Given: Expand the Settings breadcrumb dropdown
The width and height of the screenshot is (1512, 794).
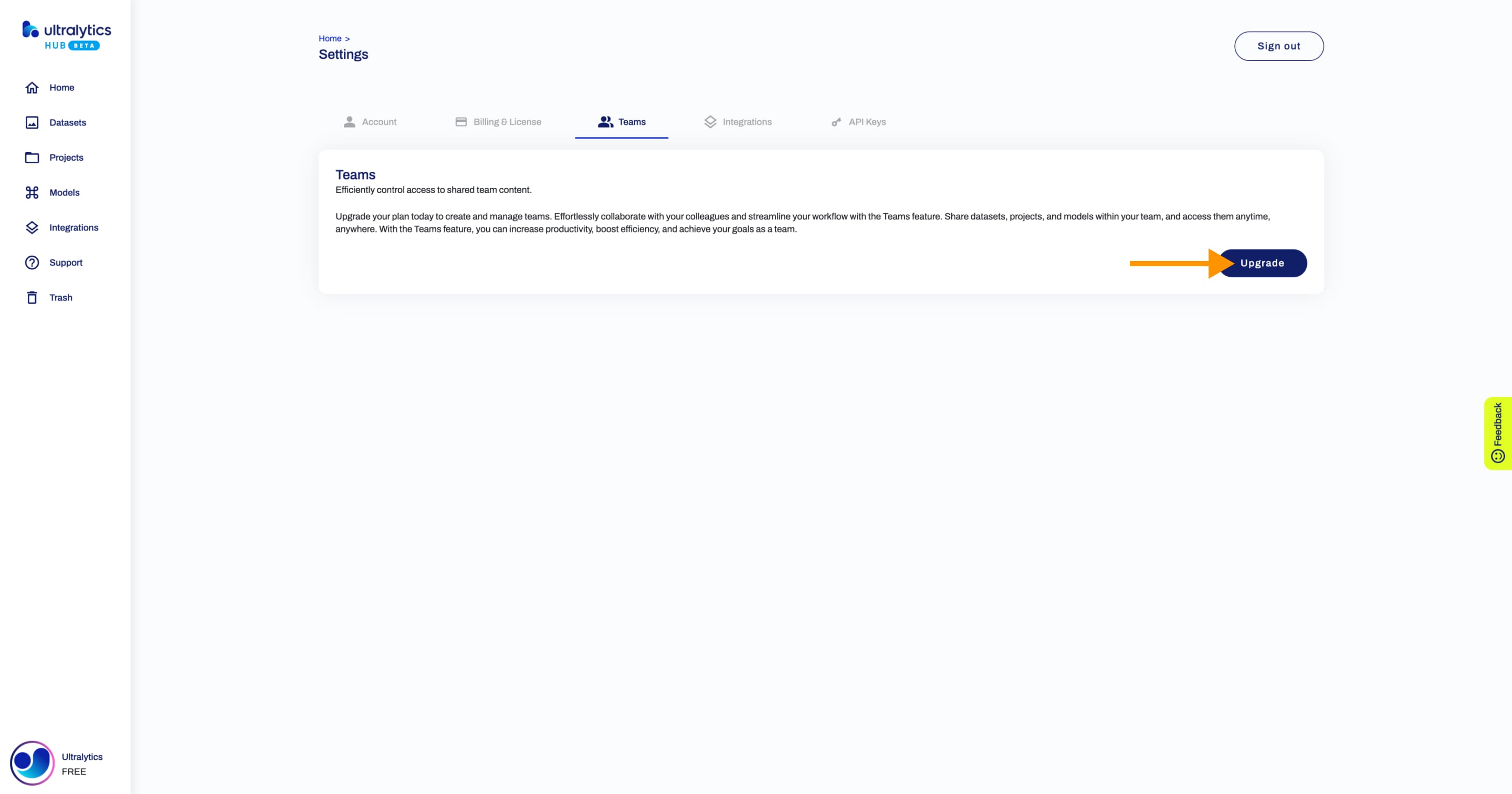Looking at the screenshot, I should (x=343, y=54).
